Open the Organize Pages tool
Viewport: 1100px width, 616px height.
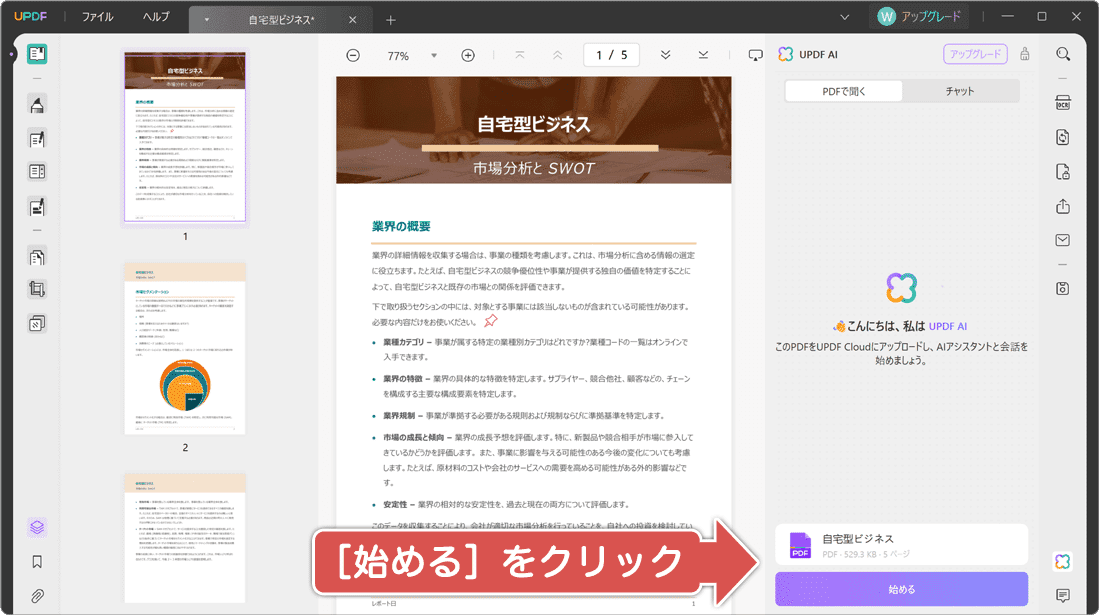[x=37, y=255]
